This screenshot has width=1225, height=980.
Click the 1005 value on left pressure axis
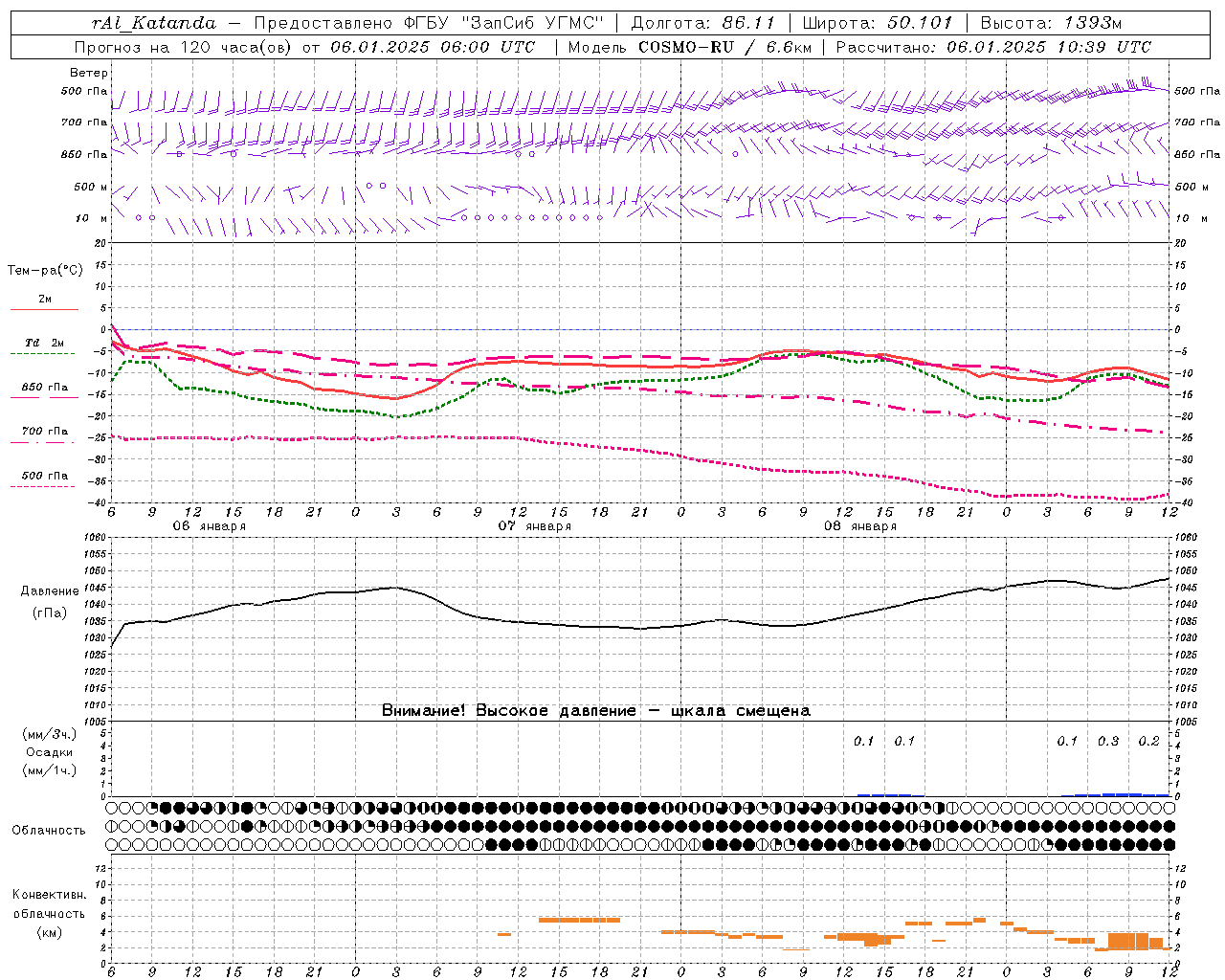[x=94, y=722]
